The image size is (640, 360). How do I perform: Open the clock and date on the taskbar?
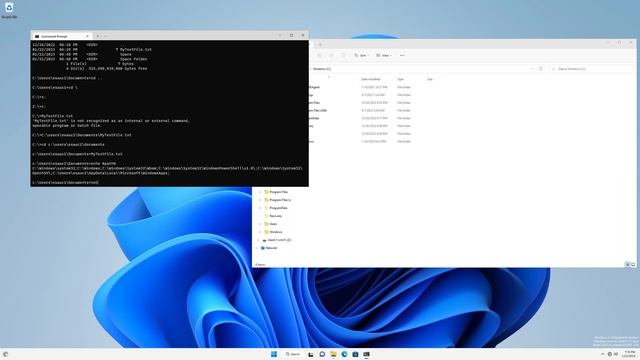(629, 354)
